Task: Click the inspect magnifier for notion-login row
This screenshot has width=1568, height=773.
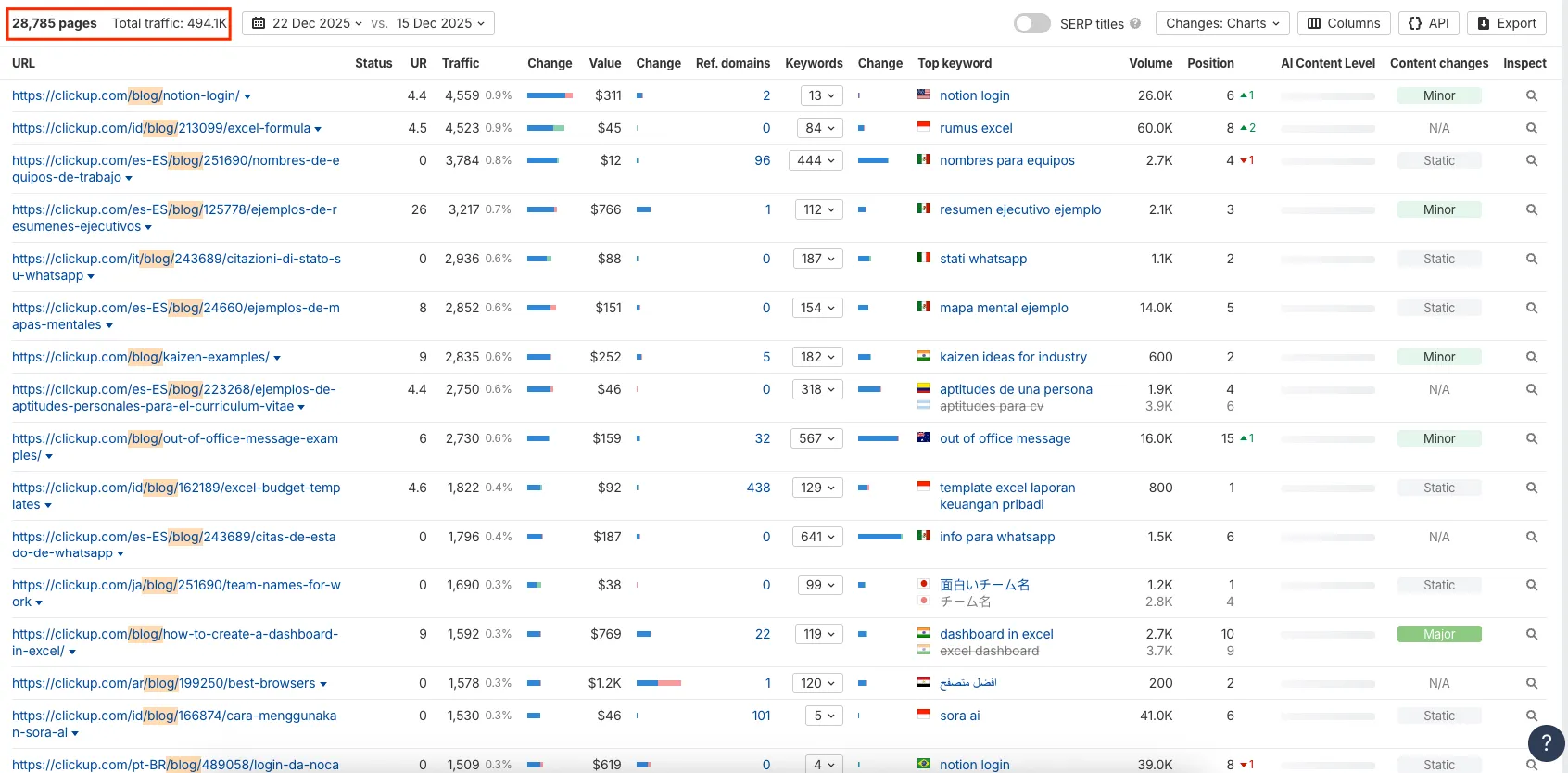Action: click(x=1531, y=95)
